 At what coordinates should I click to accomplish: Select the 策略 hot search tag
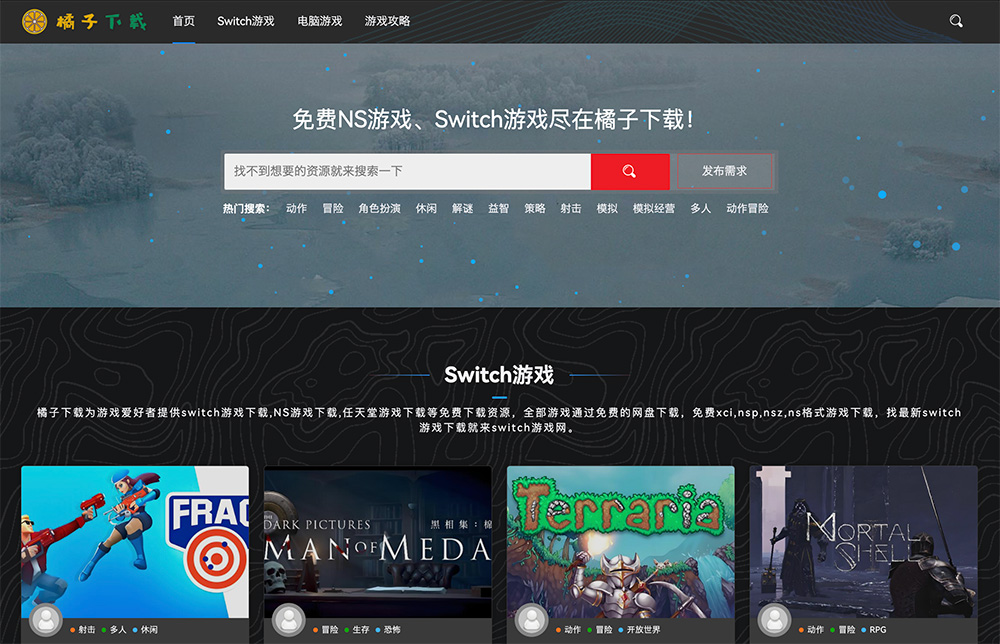[534, 209]
